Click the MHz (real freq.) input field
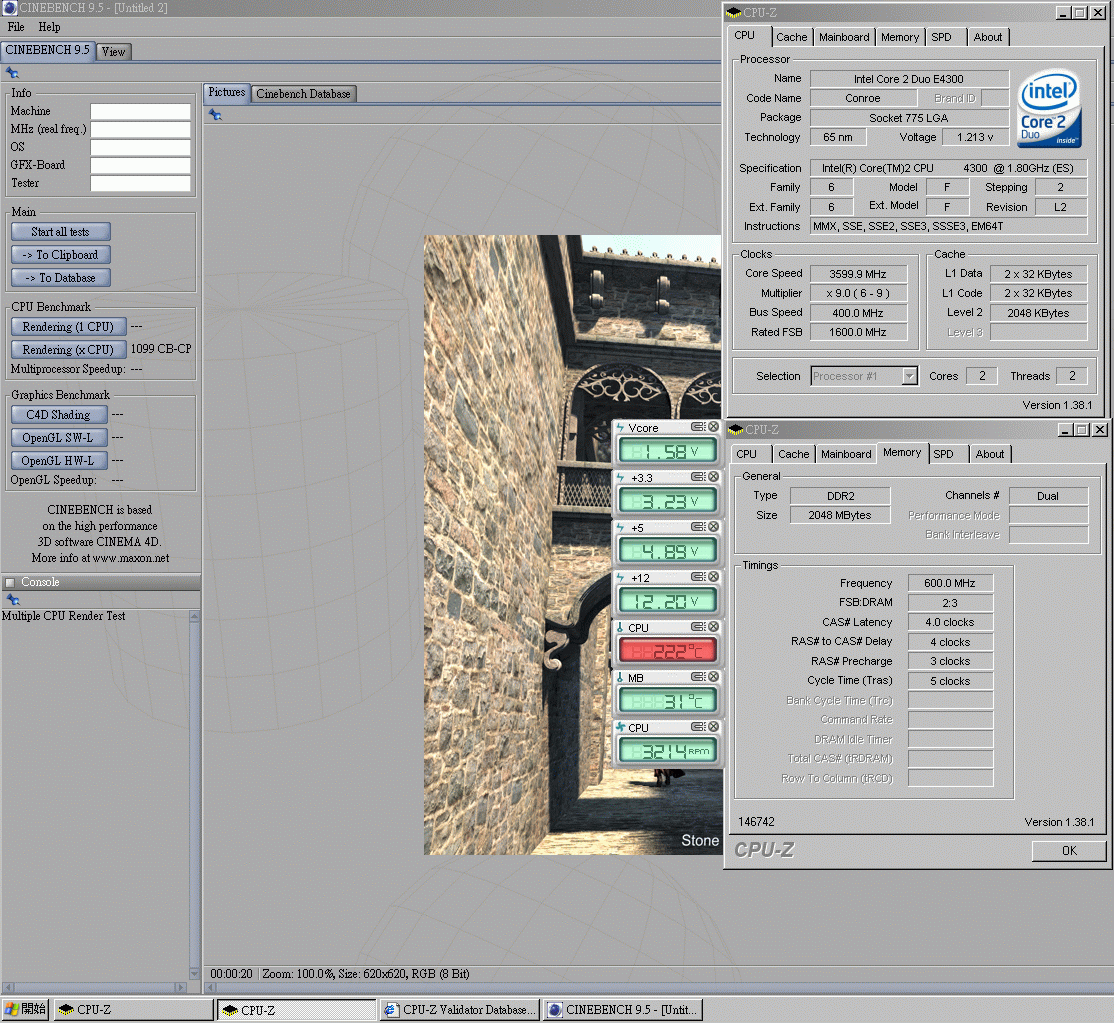 [141, 129]
